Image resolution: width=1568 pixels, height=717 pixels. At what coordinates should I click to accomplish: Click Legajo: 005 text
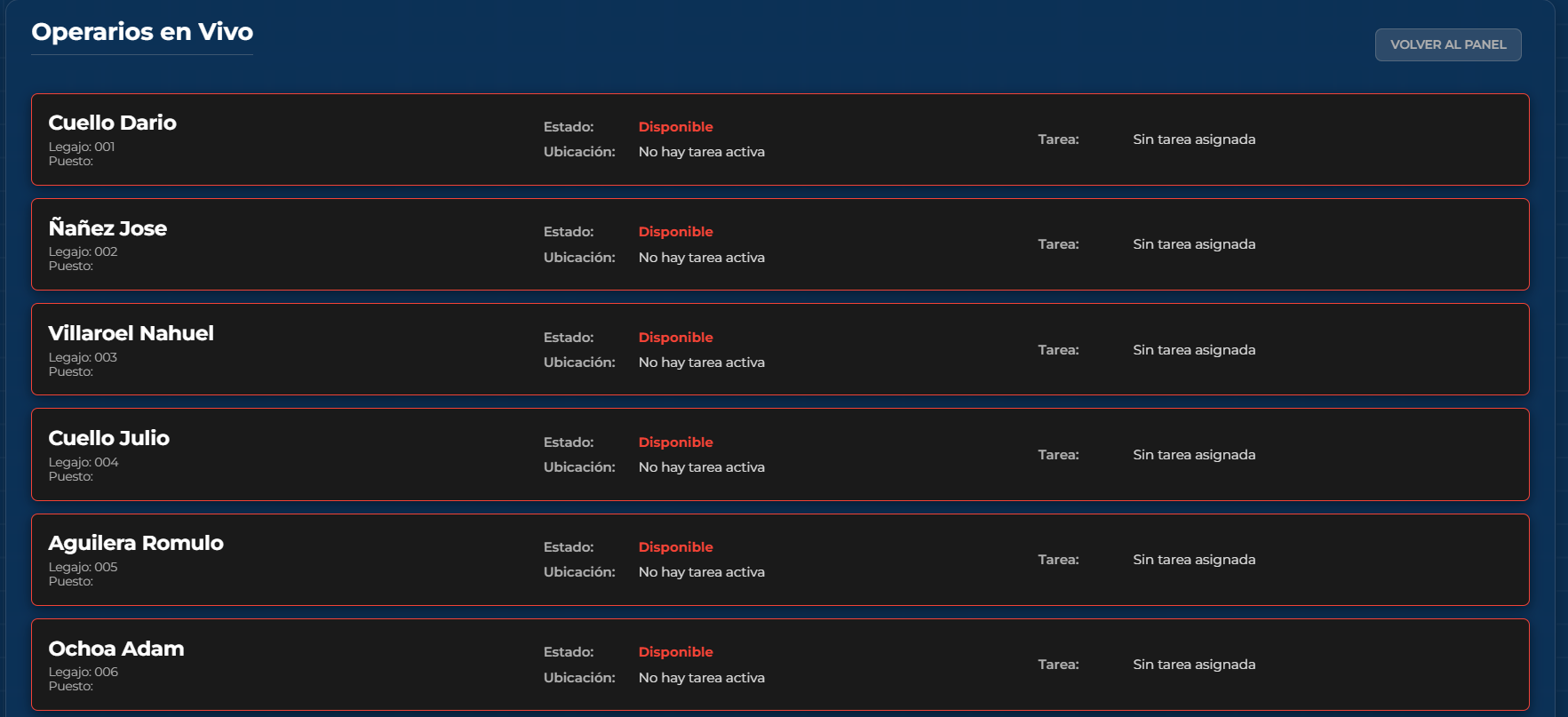(x=83, y=567)
